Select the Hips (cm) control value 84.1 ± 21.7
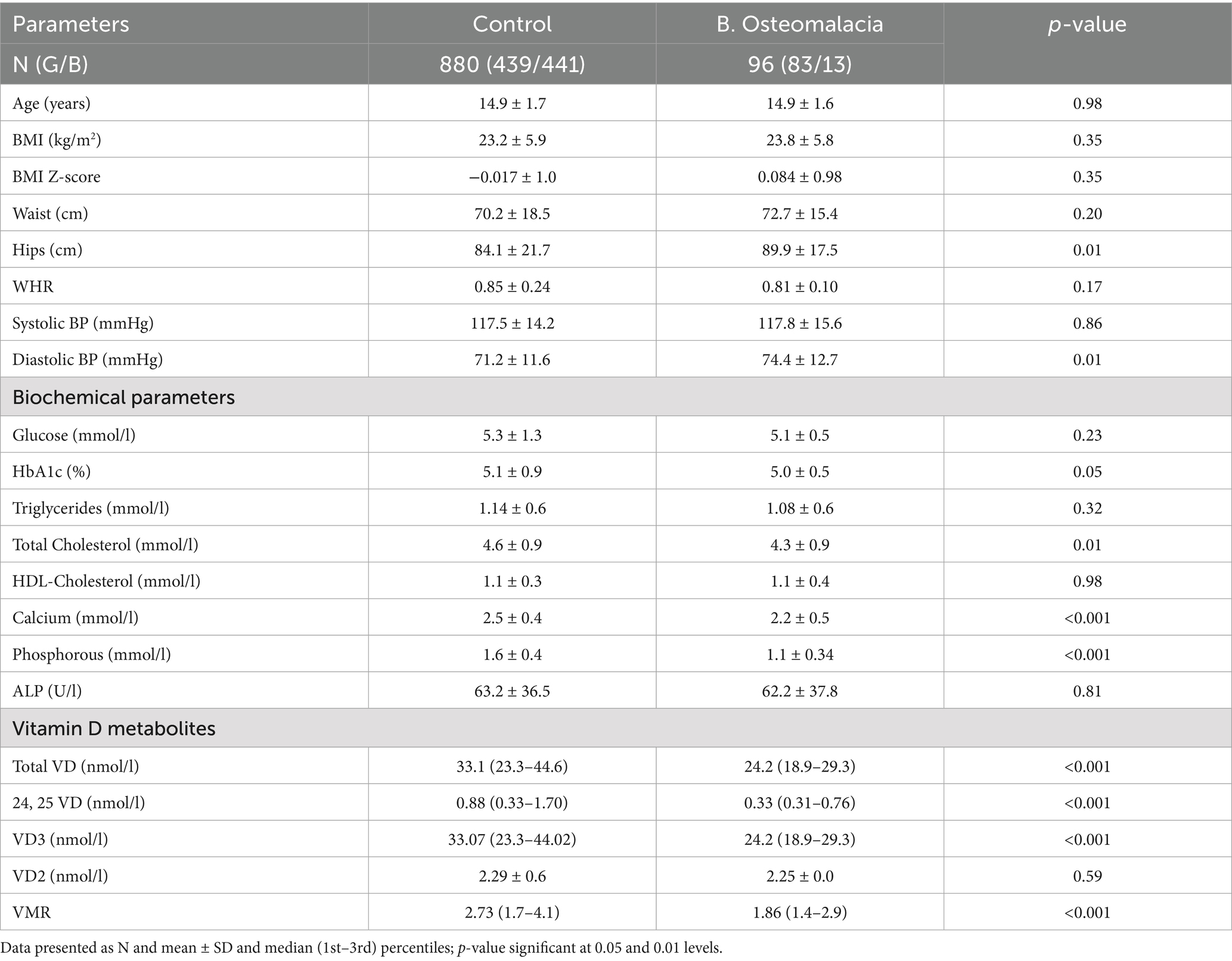 click(x=512, y=250)
